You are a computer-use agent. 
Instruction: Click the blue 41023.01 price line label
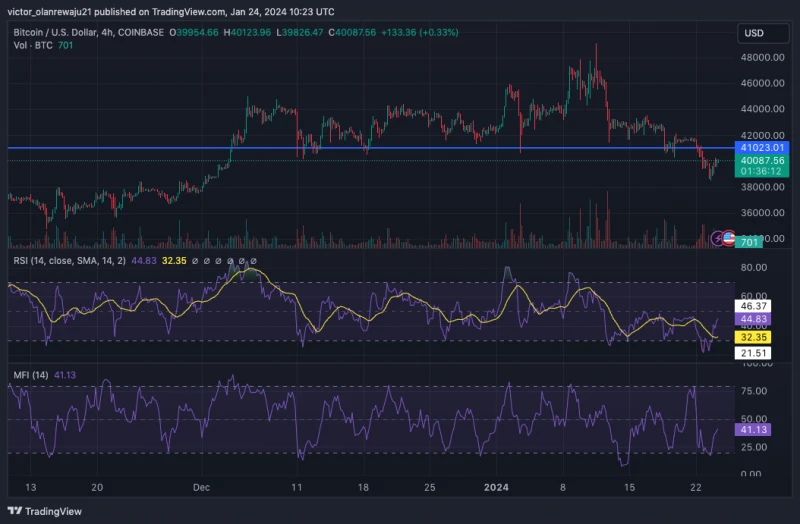point(760,147)
